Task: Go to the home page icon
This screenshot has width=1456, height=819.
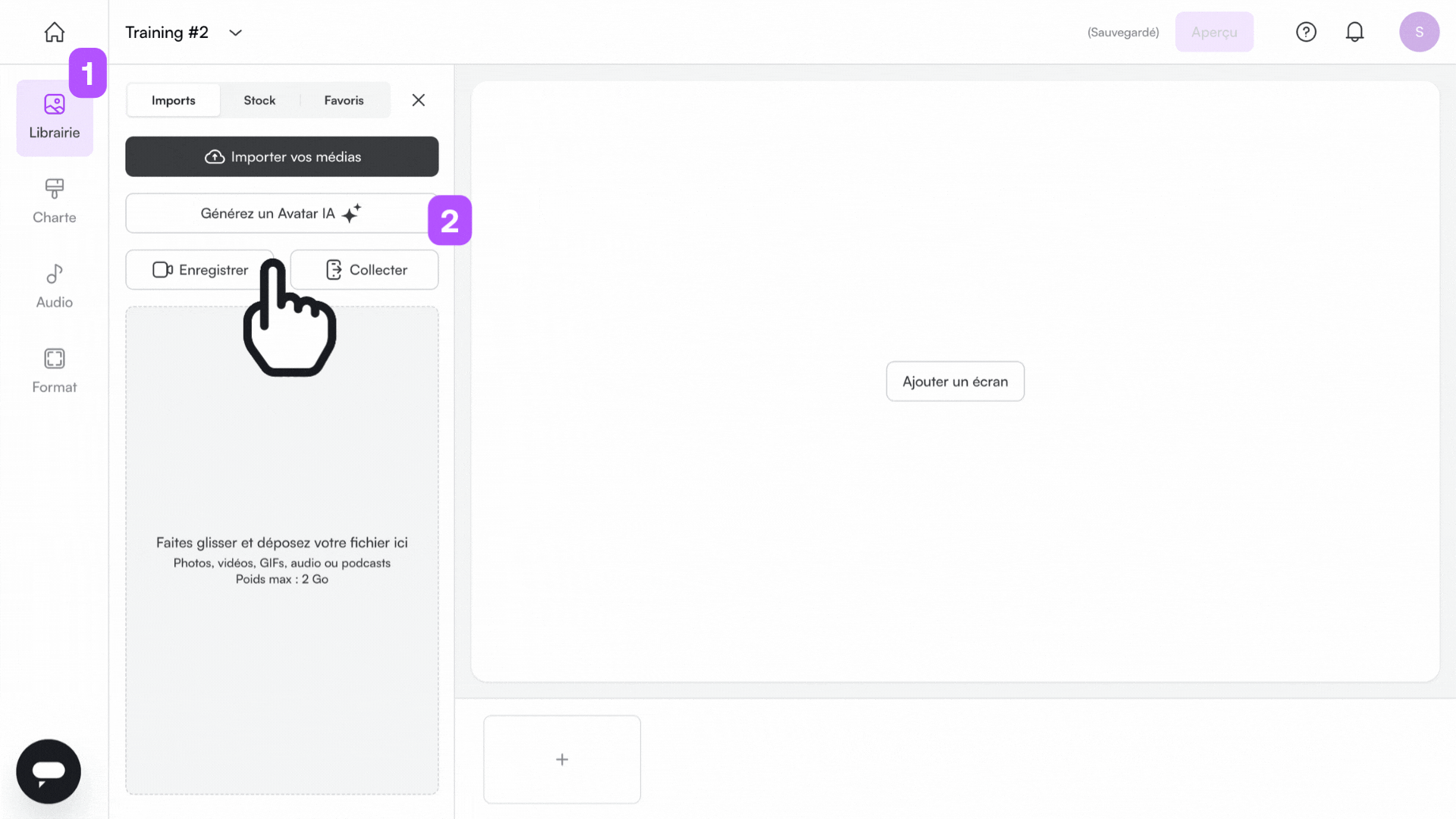Action: point(55,32)
